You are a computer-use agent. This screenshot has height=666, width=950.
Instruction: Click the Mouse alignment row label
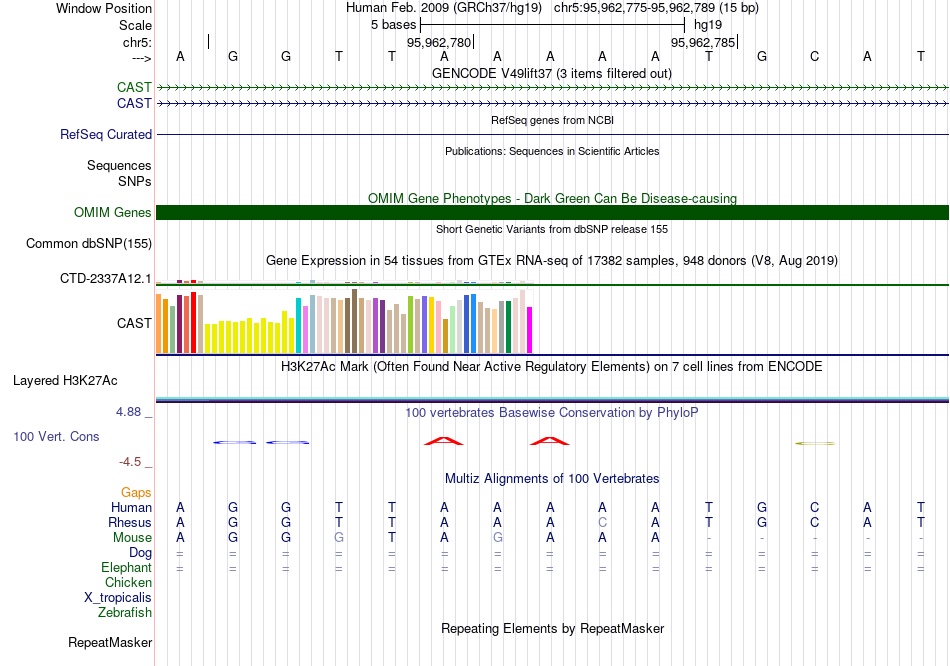point(132,538)
